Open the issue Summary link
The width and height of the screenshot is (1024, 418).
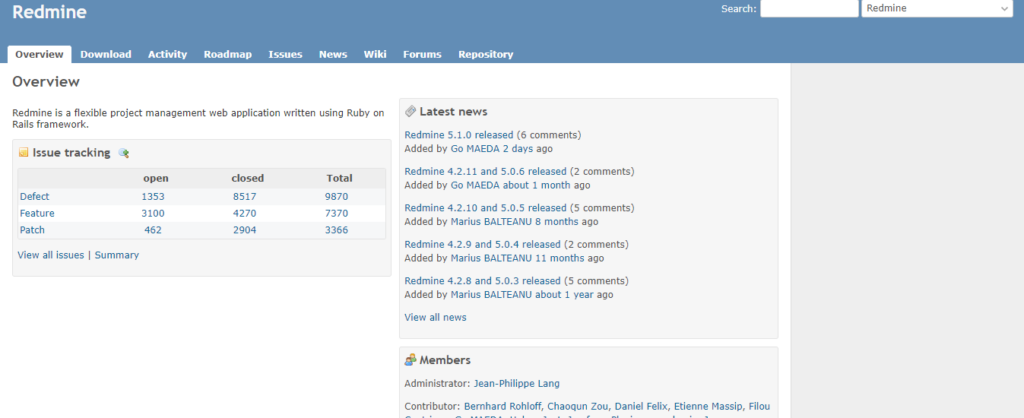[117, 255]
